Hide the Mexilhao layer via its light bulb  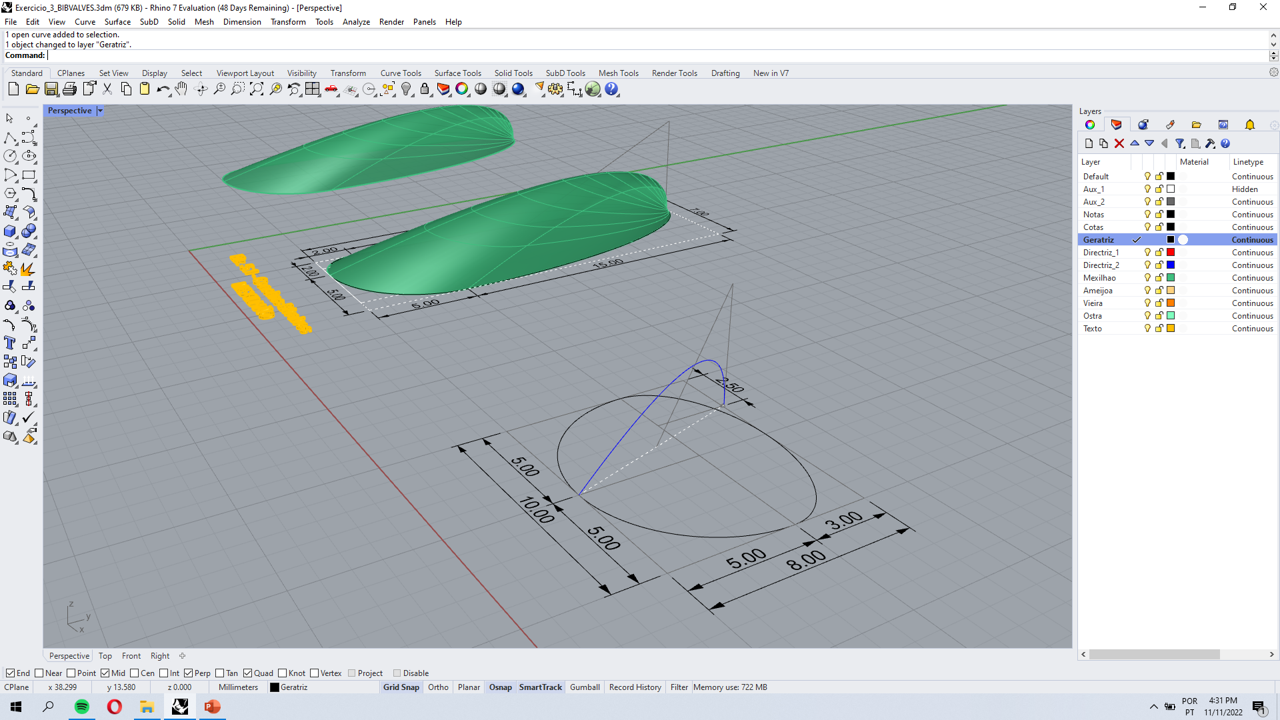point(1147,278)
